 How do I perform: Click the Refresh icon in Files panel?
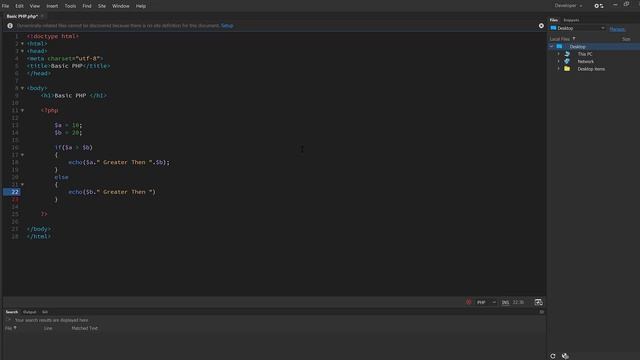[553, 356]
